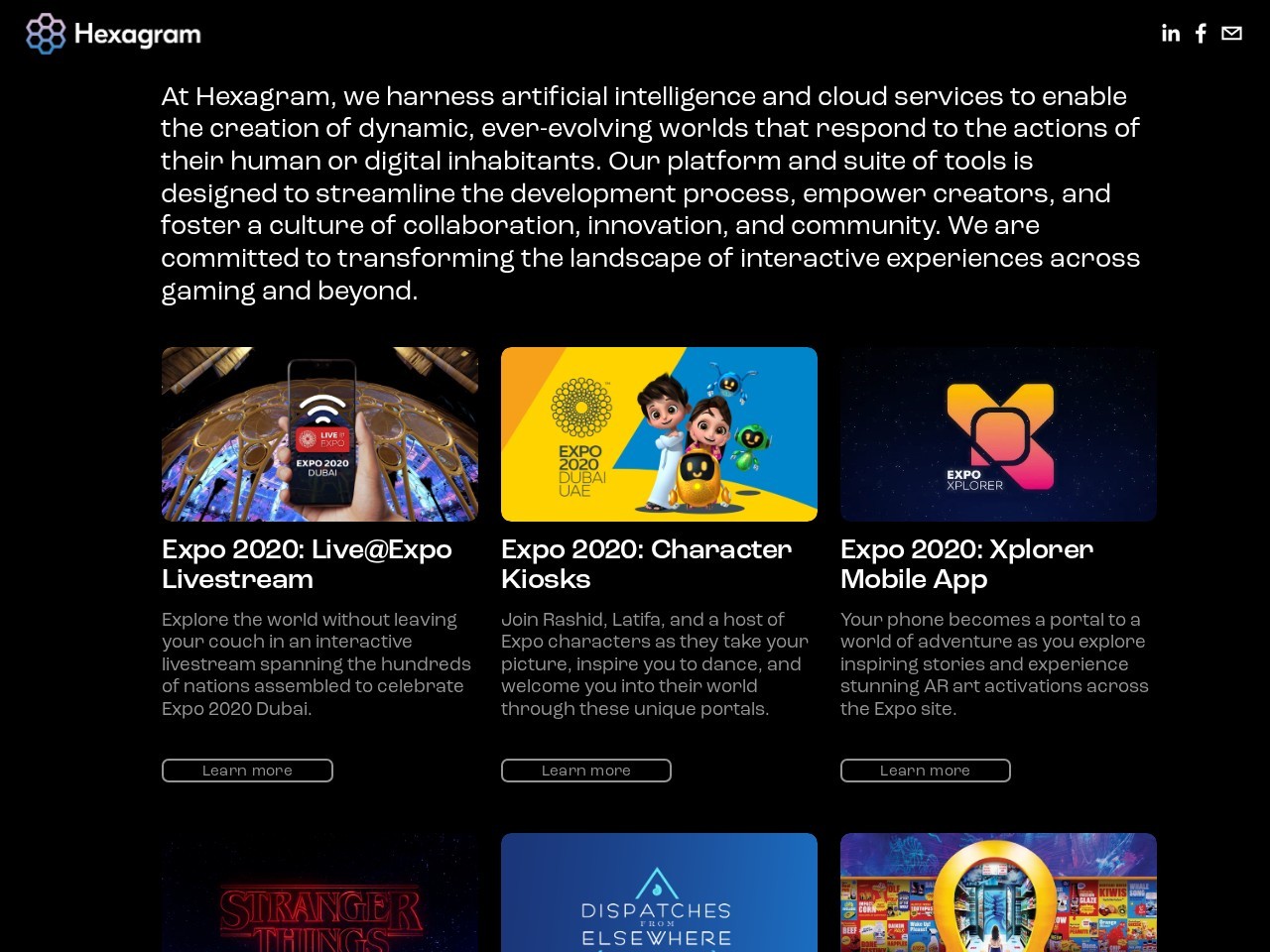Open the Stranger Things thumbnail
The image size is (1270, 952).
coord(319,892)
